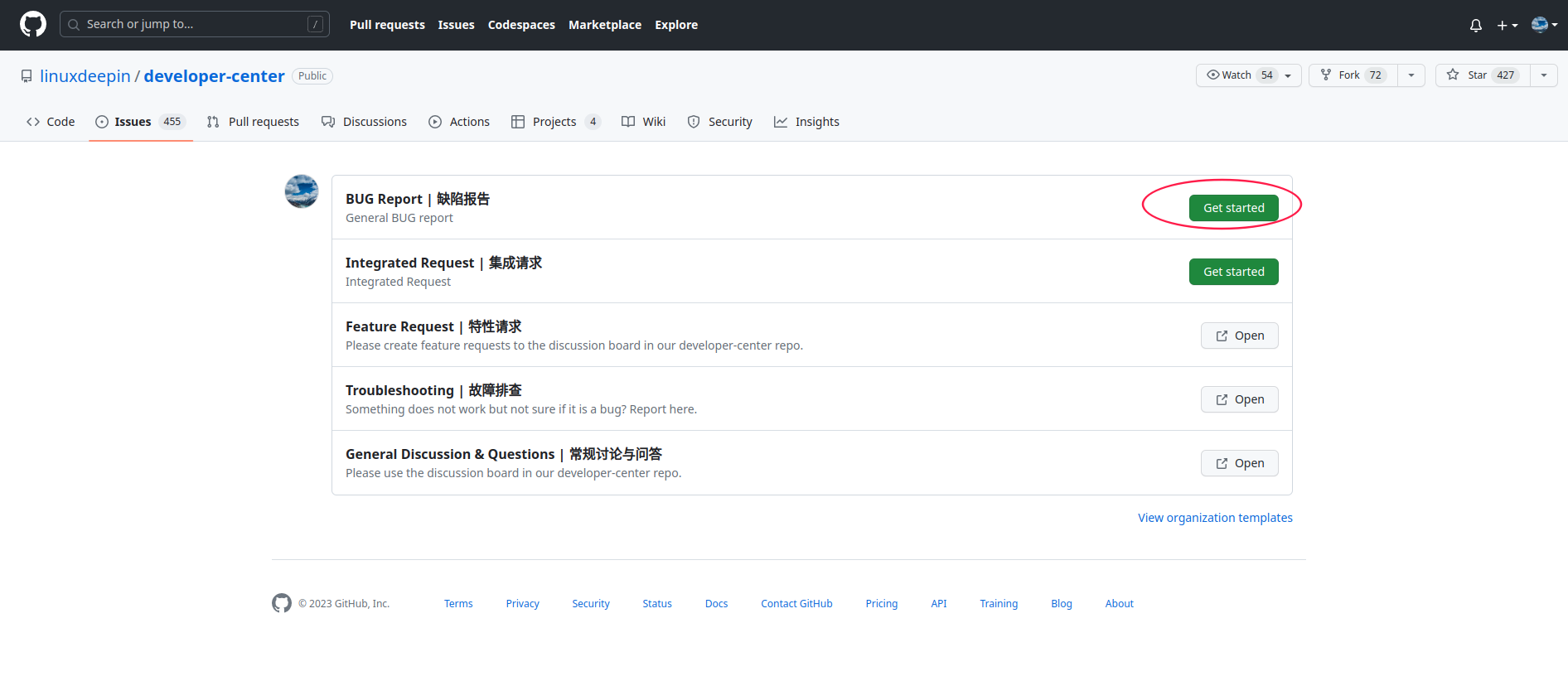
Task: Go to the Projects tab
Action: [555, 122]
